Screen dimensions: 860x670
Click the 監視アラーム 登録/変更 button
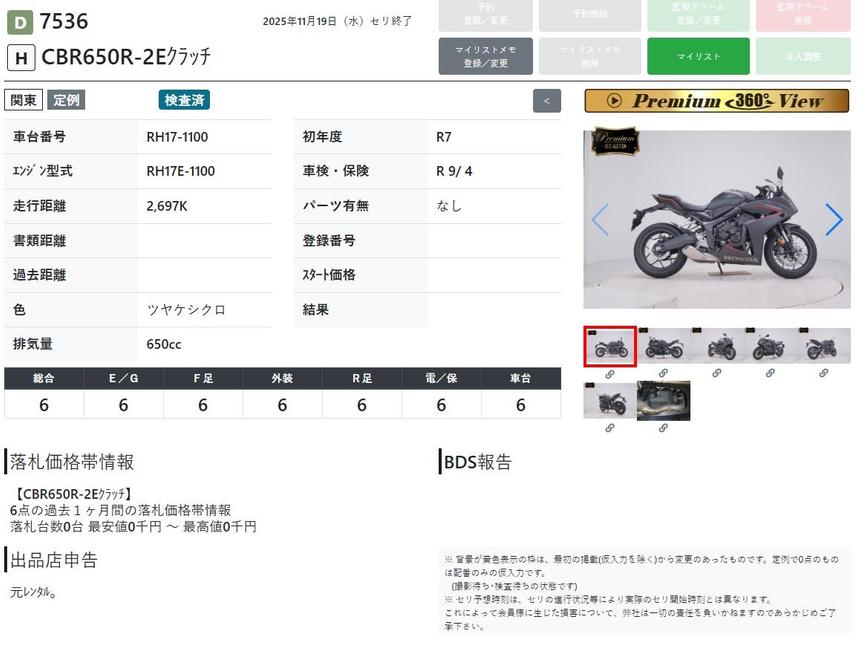(x=698, y=15)
